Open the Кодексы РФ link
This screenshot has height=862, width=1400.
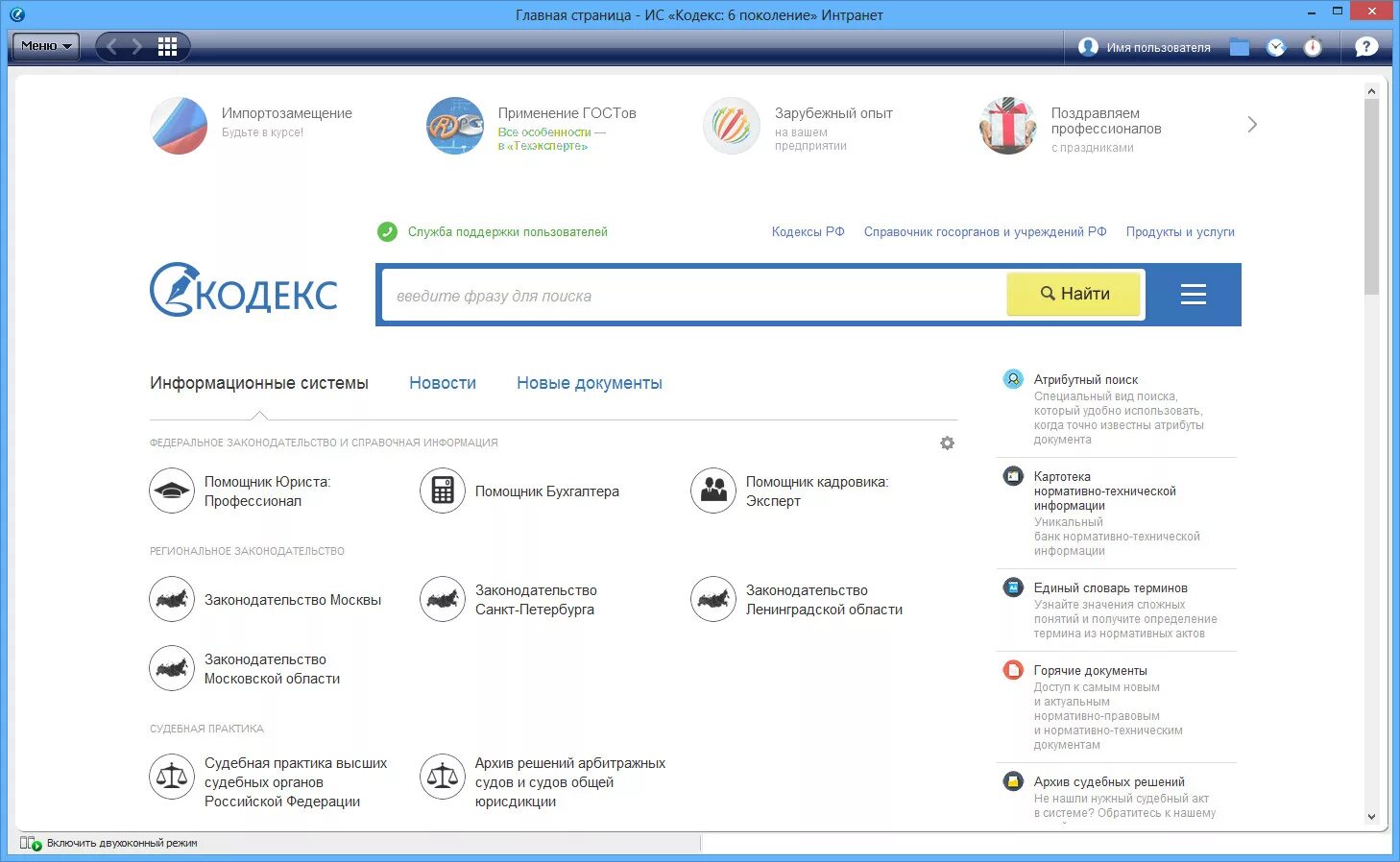(x=809, y=232)
